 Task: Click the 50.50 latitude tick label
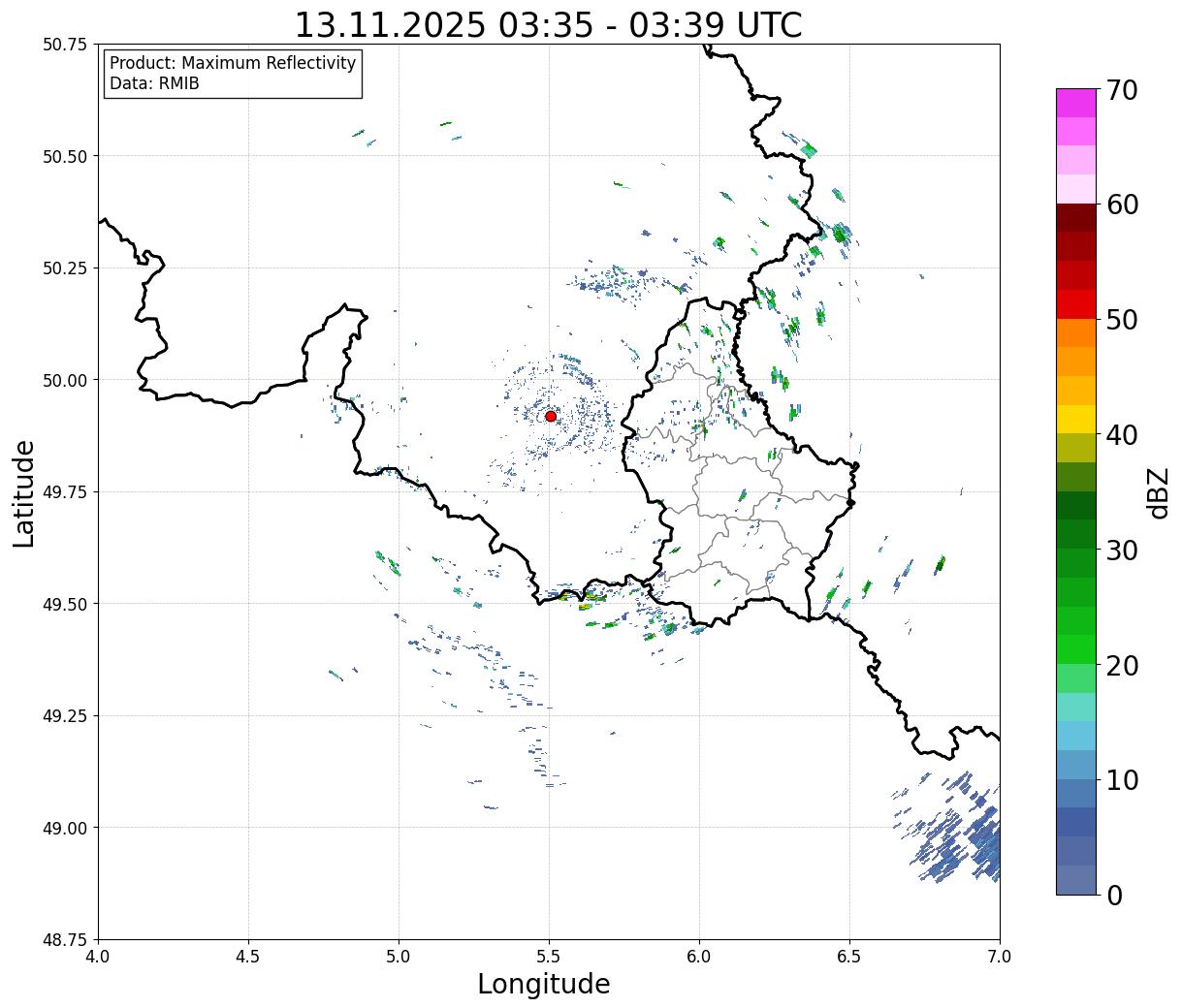(x=65, y=156)
